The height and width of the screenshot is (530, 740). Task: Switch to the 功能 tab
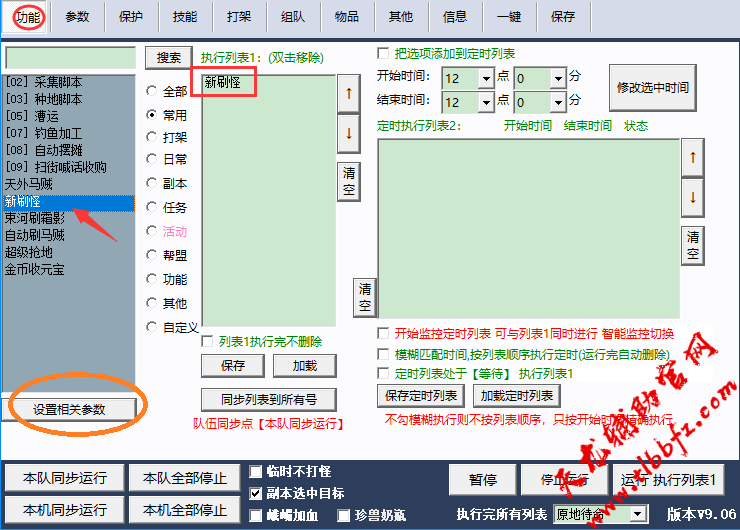(x=28, y=17)
